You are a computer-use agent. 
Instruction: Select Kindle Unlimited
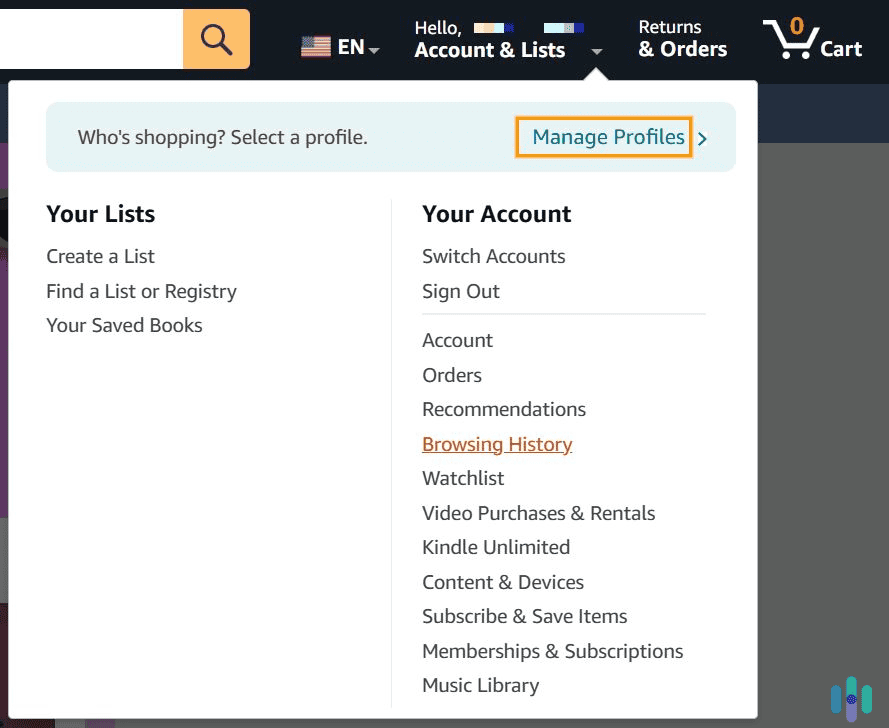495,547
